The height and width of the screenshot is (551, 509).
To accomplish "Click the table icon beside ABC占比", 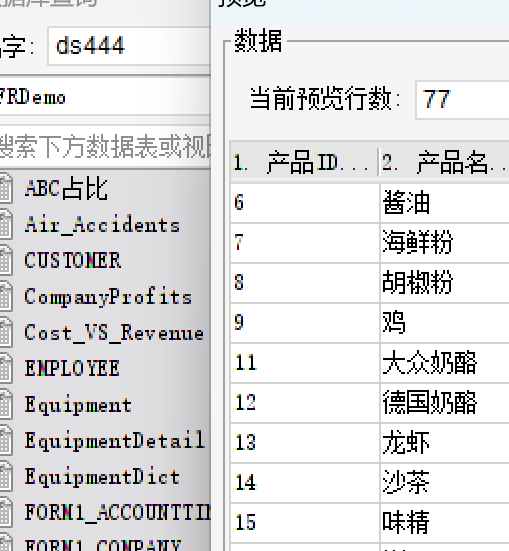I will [6, 189].
